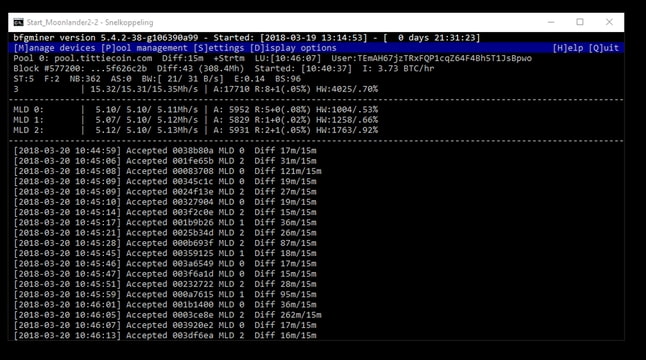Click the bfgminer version 5.4.2-38-g106390a99 text
The width and height of the screenshot is (646, 360).
(x=105, y=37)
